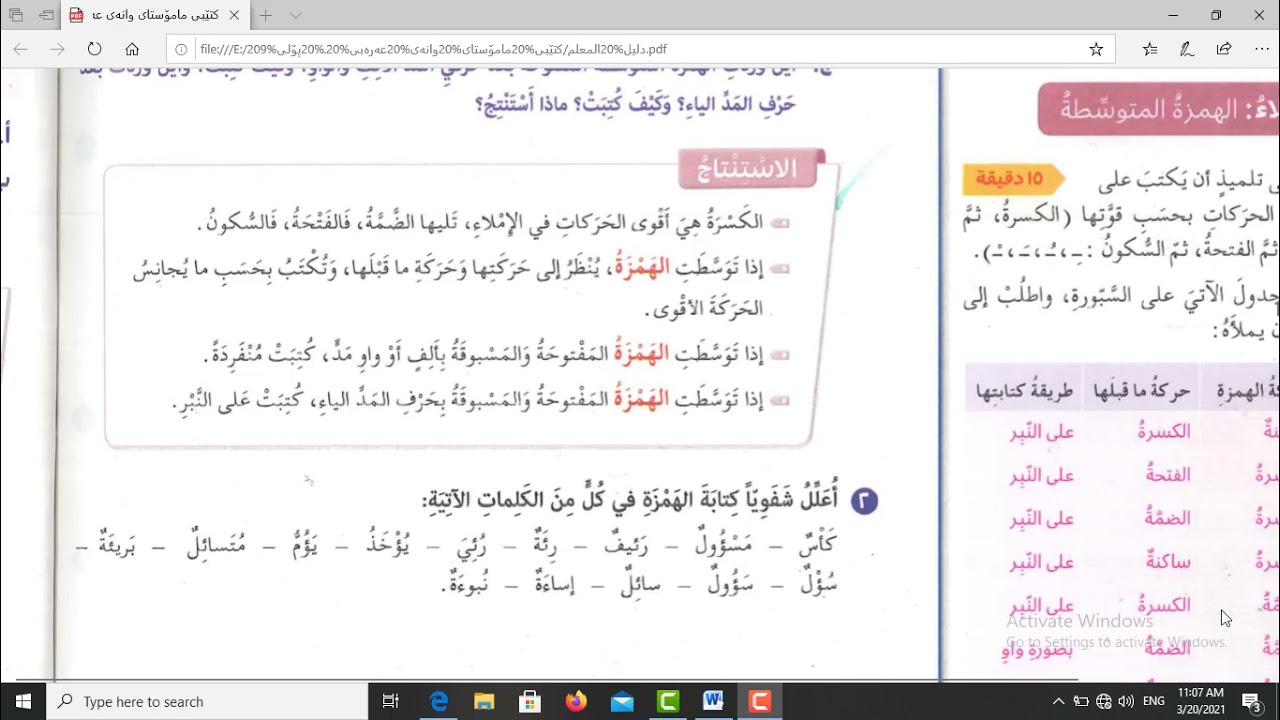Click the الفتحة cell in table
1280x720 pixels.
[1168, 475]
